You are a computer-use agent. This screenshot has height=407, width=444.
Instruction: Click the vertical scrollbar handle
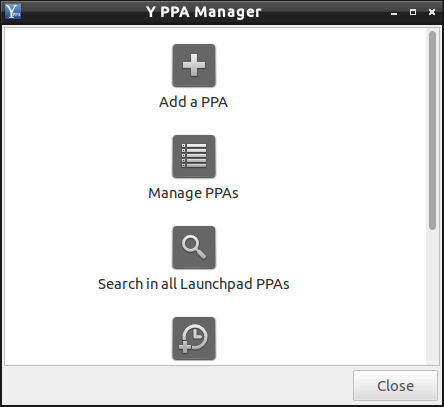click(433, 130)
